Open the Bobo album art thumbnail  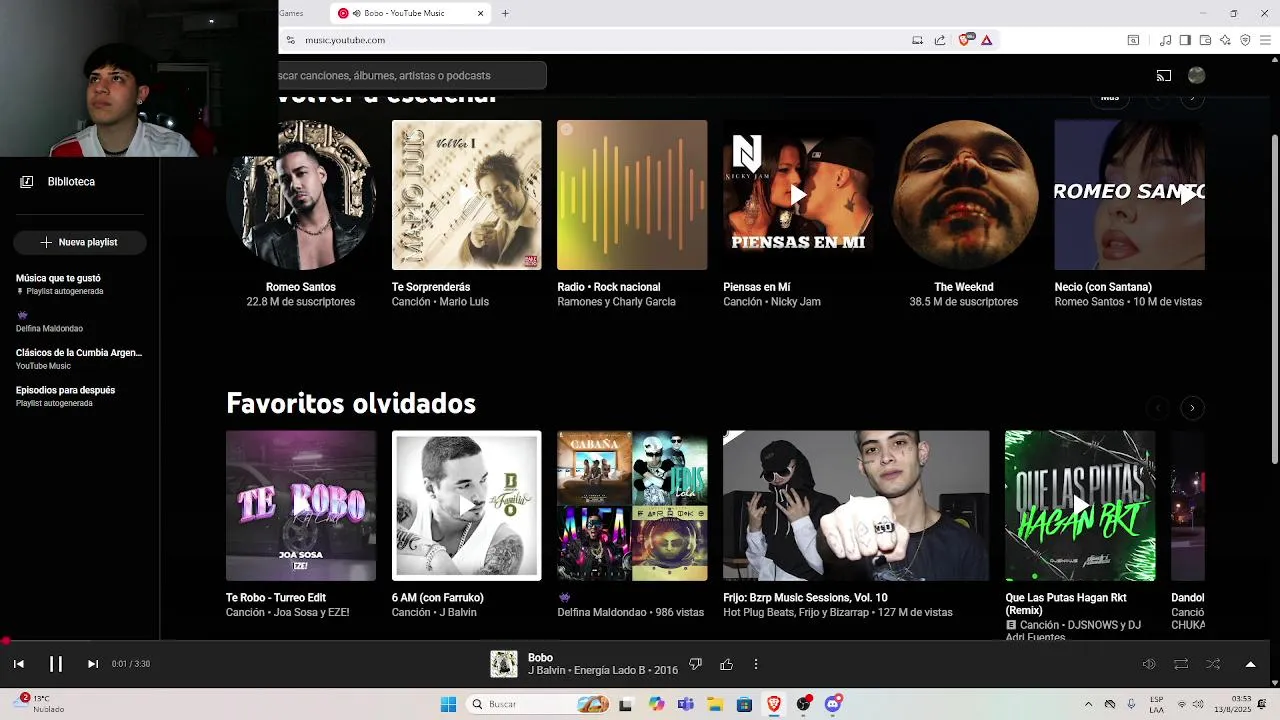click(x=504, y=664)
